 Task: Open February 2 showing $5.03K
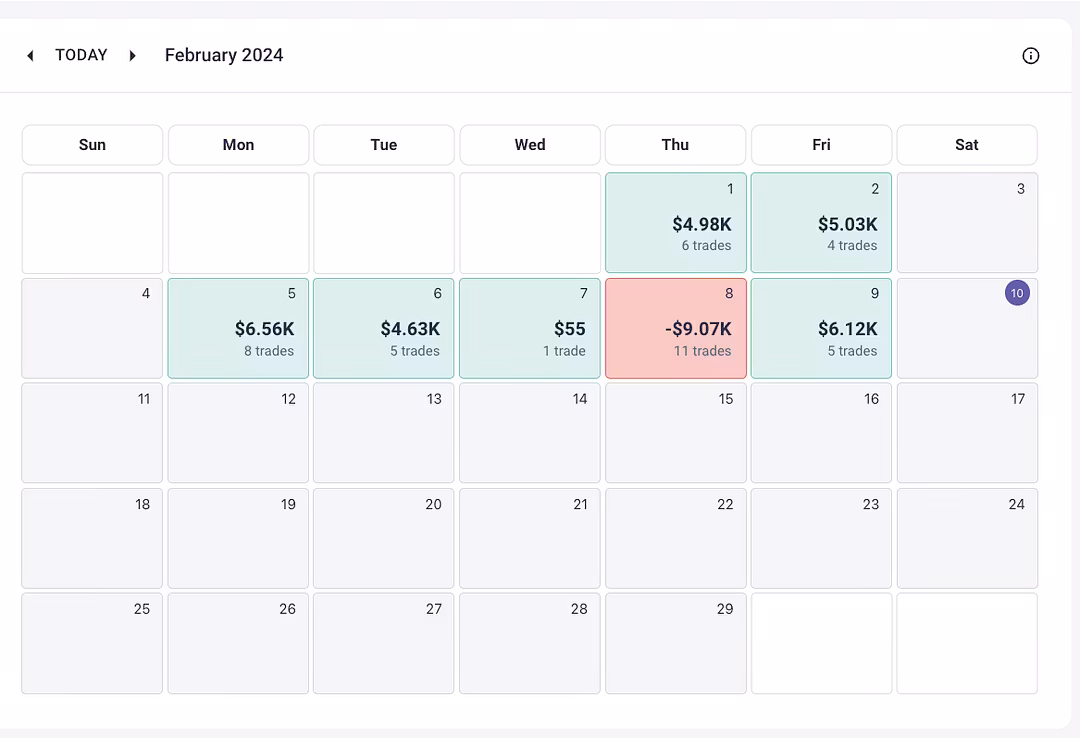click(821, 223)
